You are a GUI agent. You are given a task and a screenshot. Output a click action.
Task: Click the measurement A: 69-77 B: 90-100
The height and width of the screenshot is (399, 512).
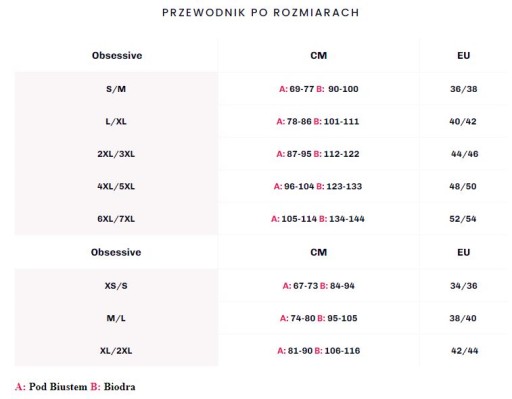[x=319, y=89]
